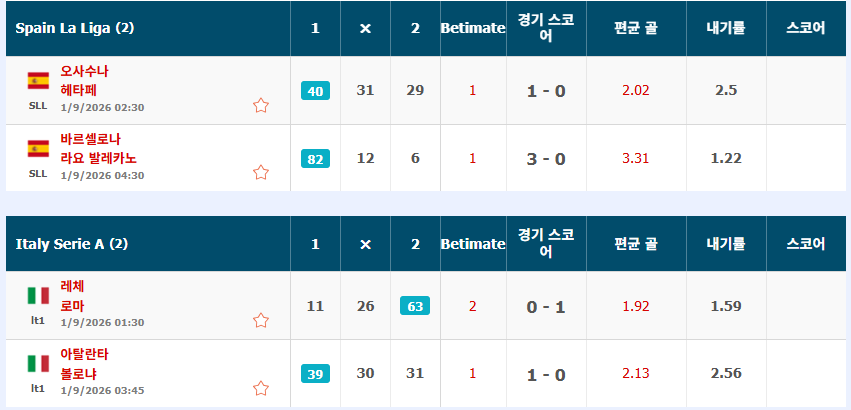Open the 로마 team link
This screenshot has width=851, height=410.
72,306
